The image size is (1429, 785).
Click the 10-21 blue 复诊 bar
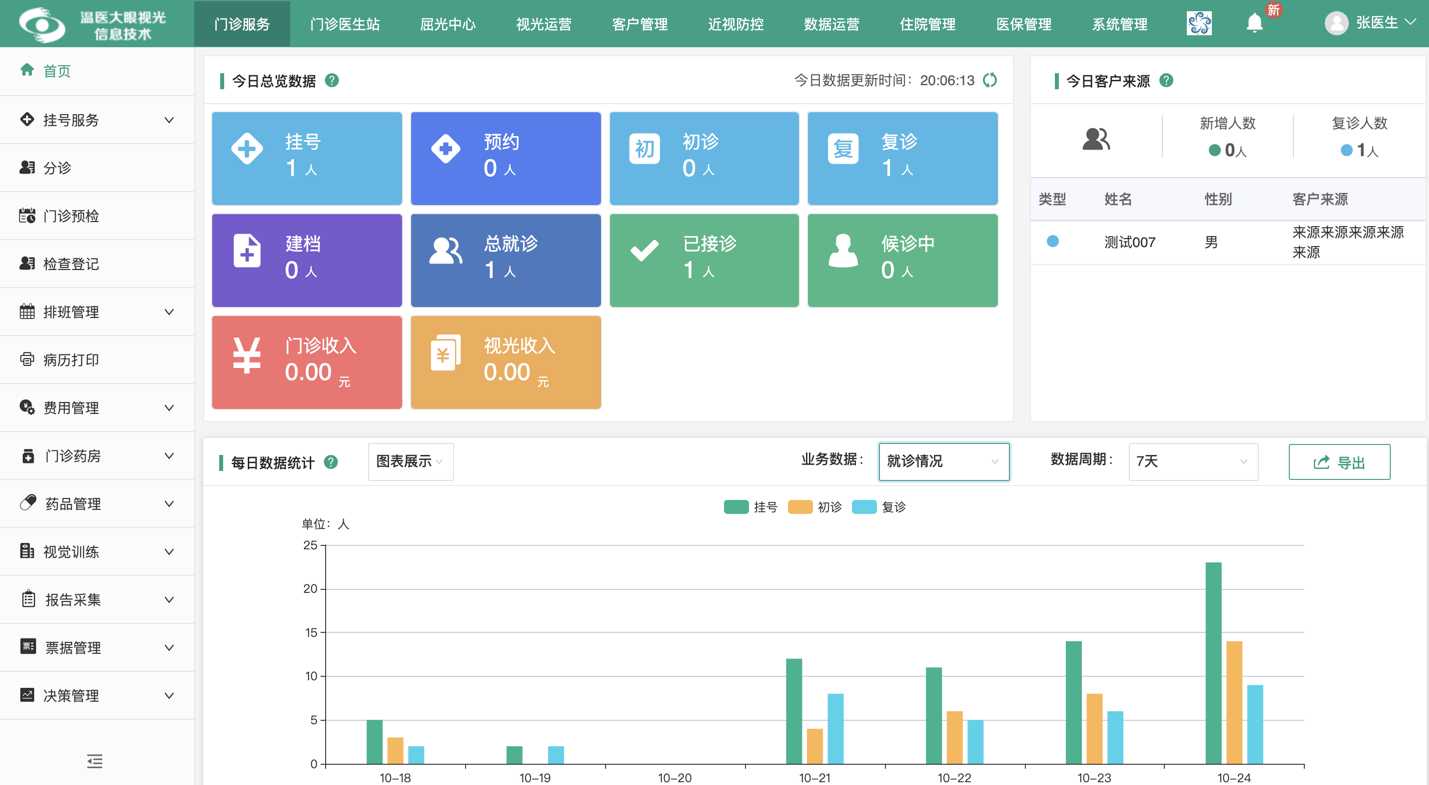click(836, 729)
